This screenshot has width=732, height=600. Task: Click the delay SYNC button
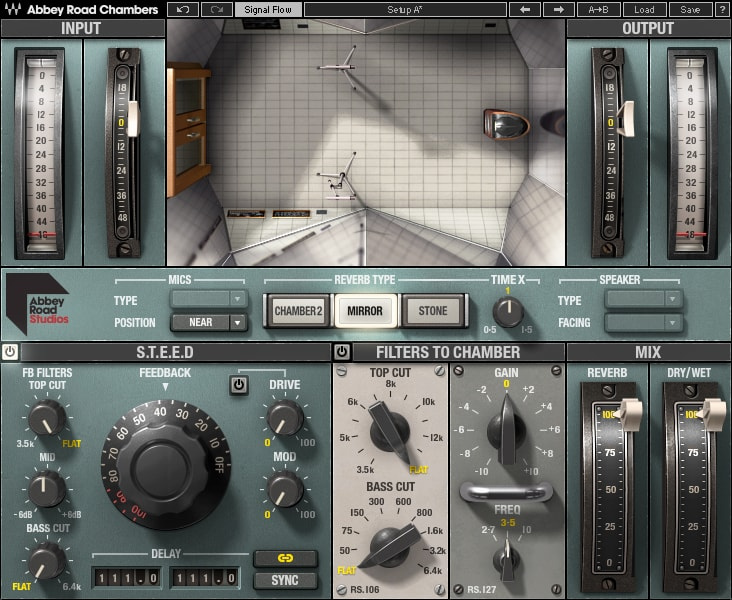tap(286, 580)
